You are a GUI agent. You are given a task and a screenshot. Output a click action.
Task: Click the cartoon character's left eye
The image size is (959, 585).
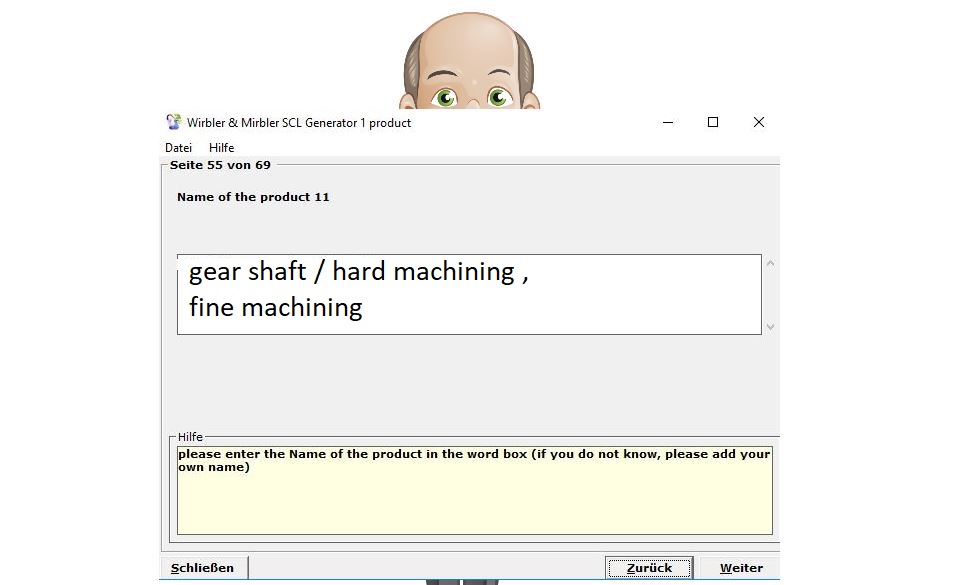444,97
